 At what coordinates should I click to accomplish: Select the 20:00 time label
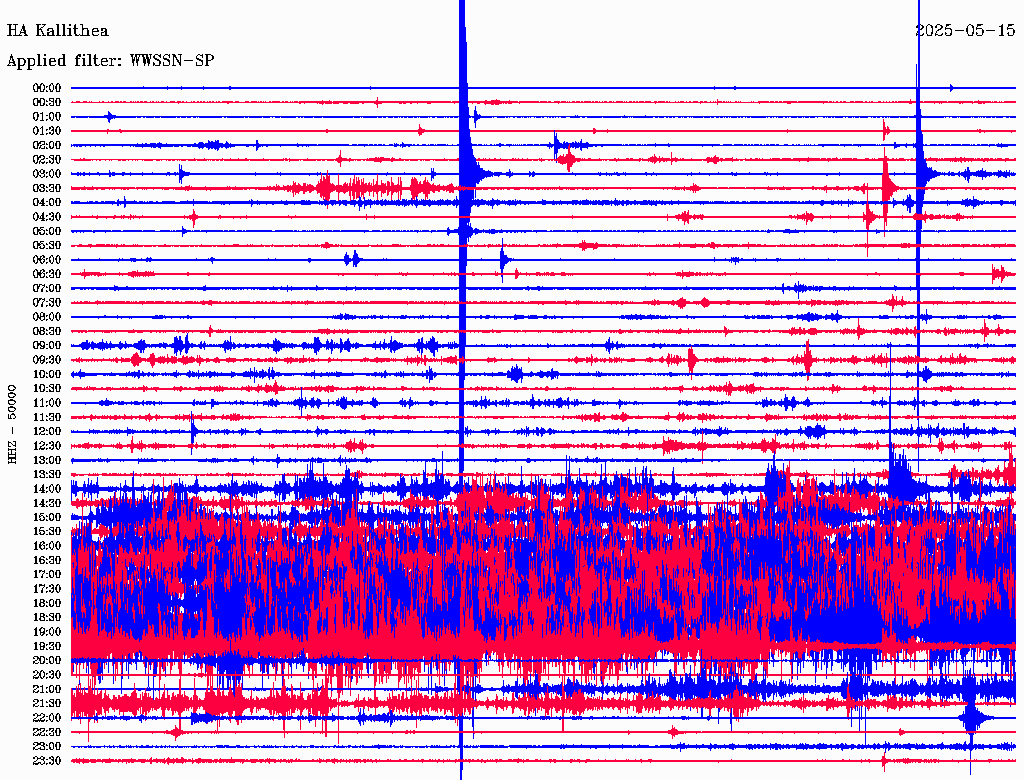pos(47,661)
